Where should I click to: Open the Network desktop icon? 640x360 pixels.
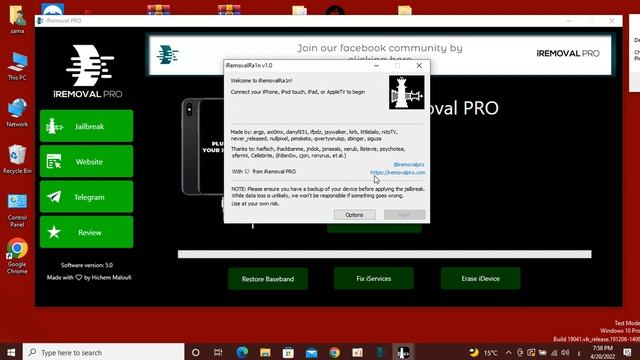tap(17, 113)
